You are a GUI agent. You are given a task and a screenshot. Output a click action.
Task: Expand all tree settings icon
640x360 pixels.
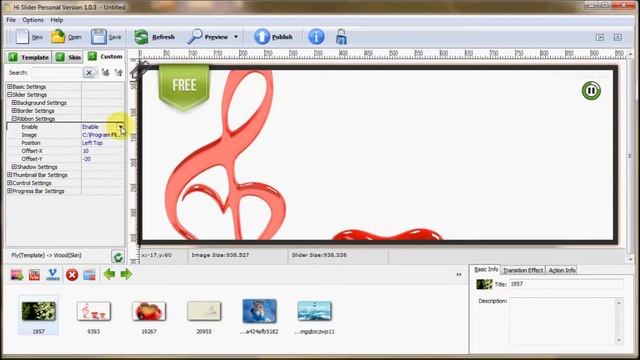105,73
